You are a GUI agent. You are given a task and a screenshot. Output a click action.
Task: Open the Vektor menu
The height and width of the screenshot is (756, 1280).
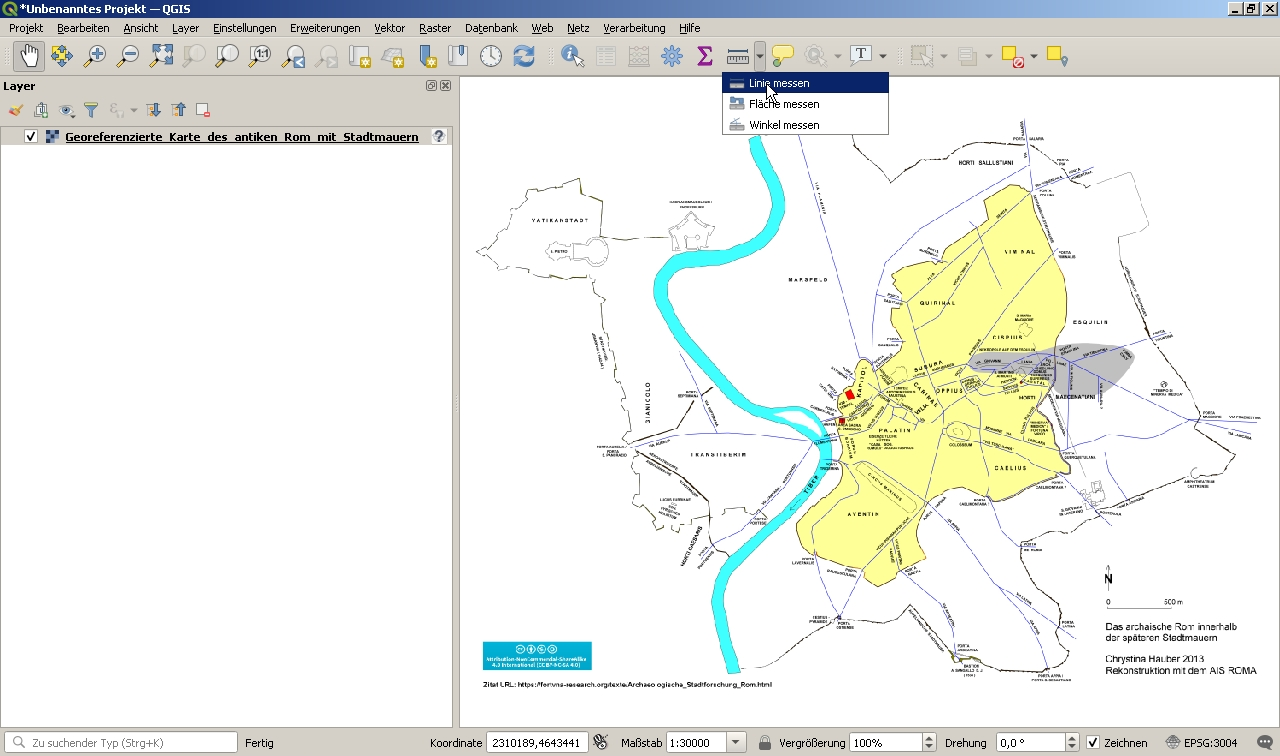coord(390,28)
